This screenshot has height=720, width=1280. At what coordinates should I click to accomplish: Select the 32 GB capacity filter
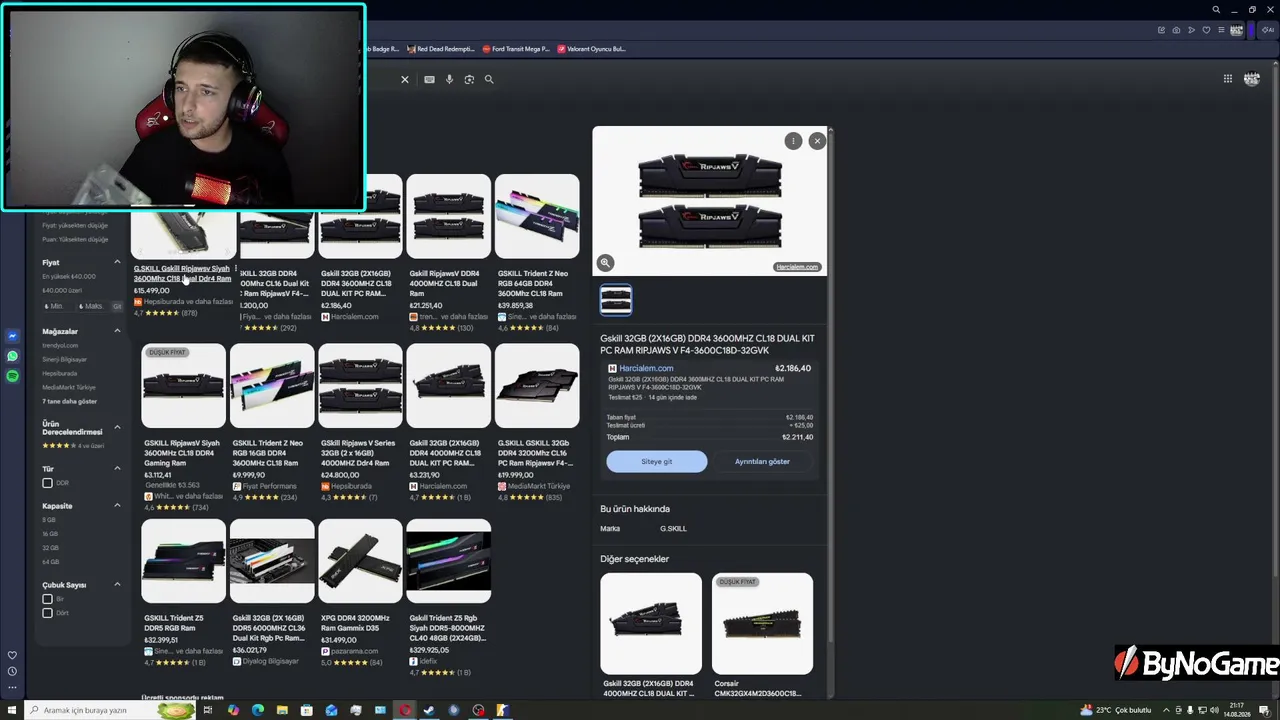click(x=50, y=548)
